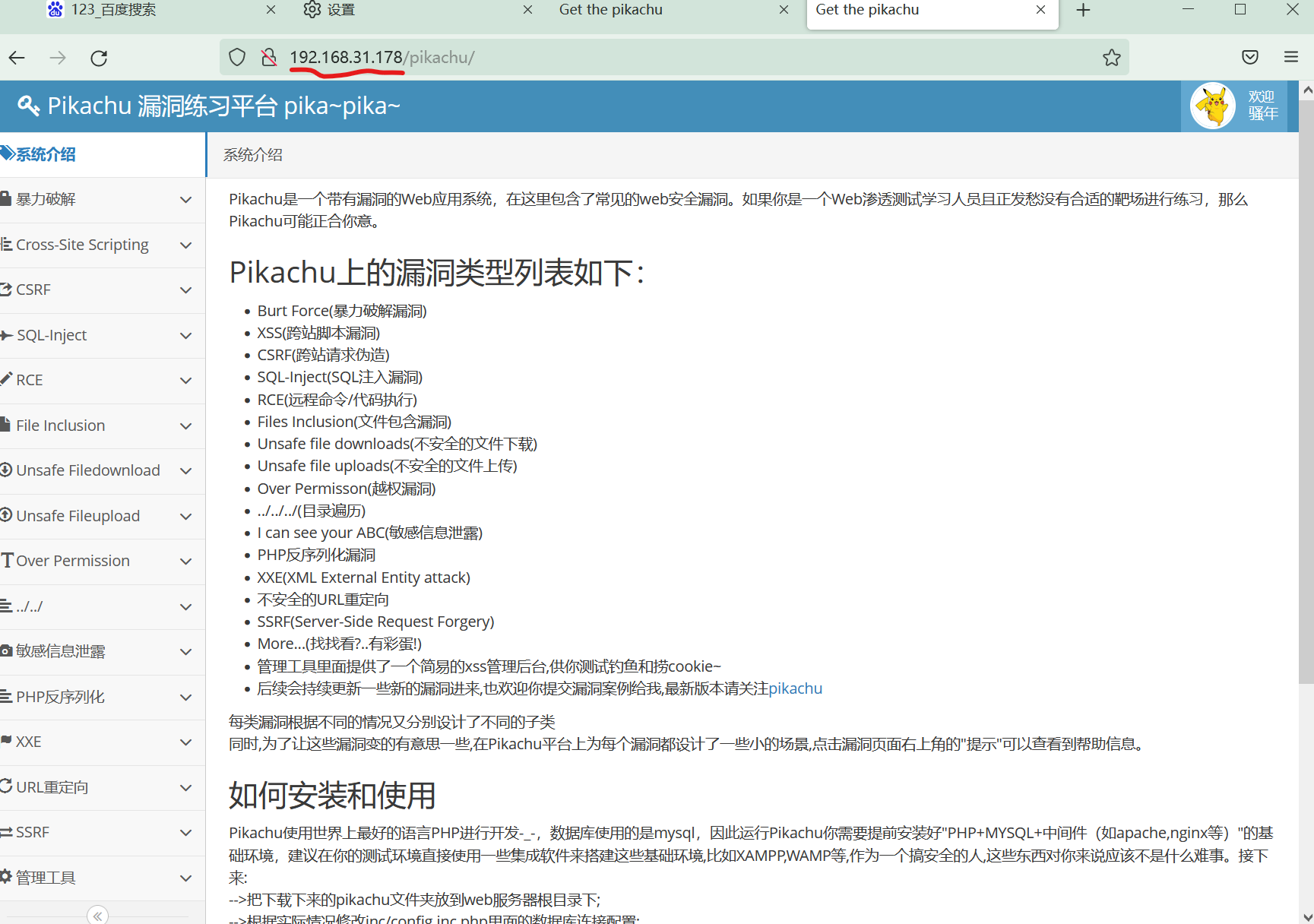Click the 系统介绍 breadcrumb text
Screen dimensions: 1314x924
252,155
